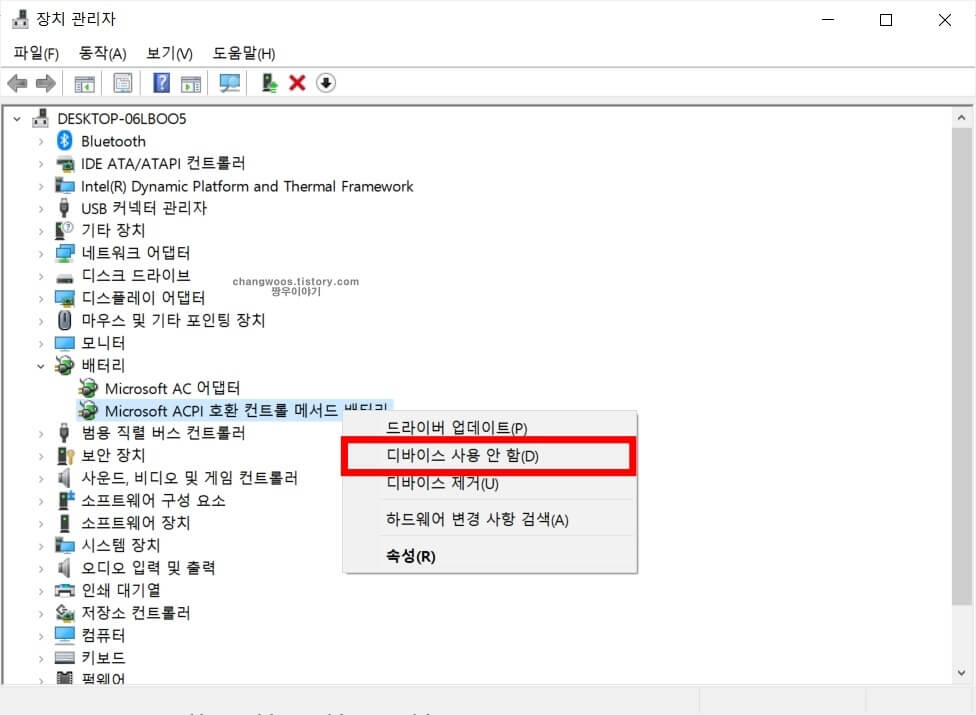
Task: Select the Uninstall device red X icon
Action: click(296, 83)
